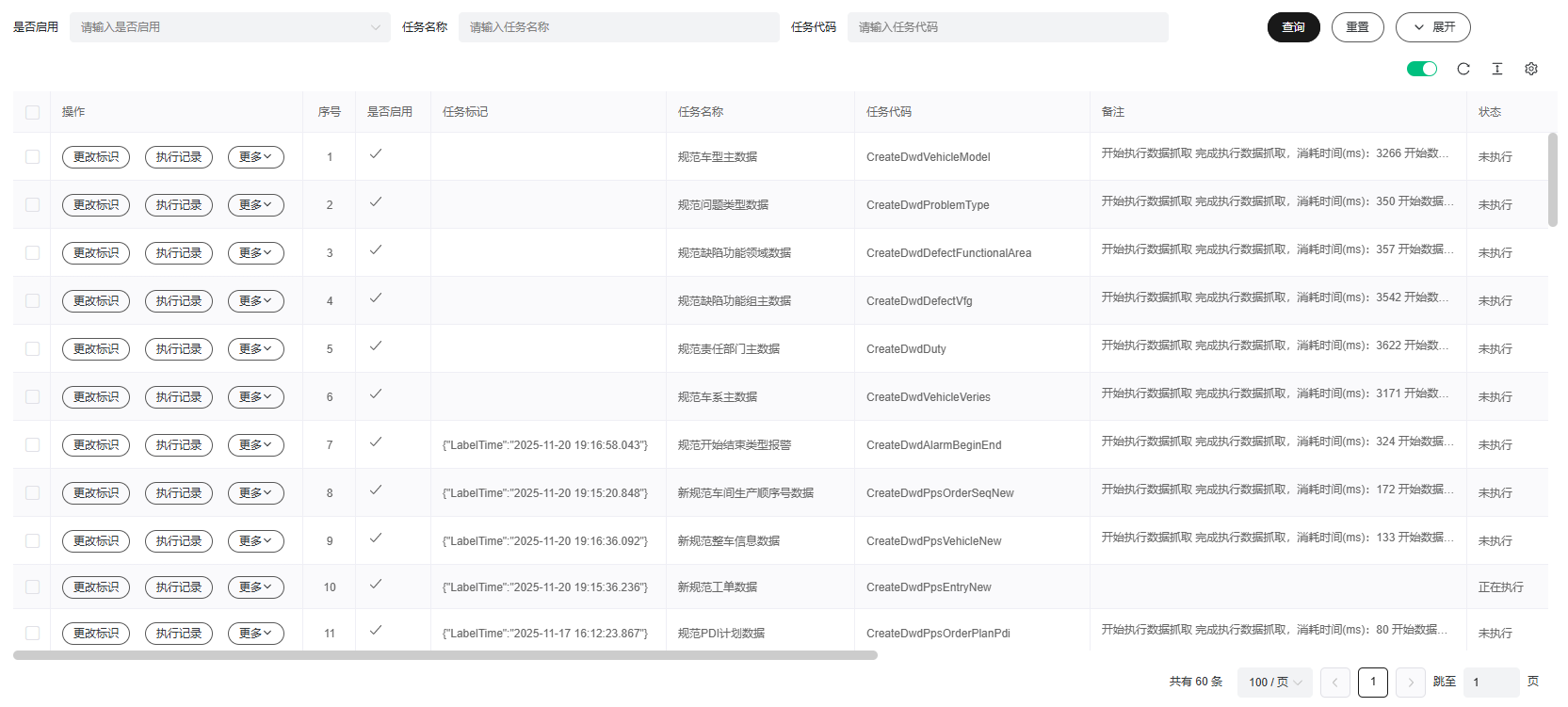
Task: Check the select-all checkbox in table header
Action: click(33, 112)
